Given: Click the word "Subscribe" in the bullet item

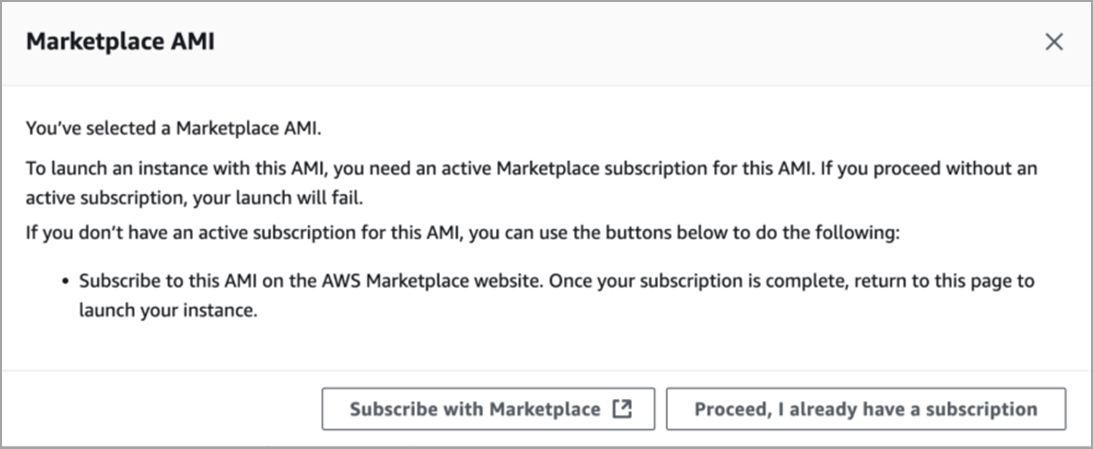Looking at the screenshot, I should click(x=118, y=281).
